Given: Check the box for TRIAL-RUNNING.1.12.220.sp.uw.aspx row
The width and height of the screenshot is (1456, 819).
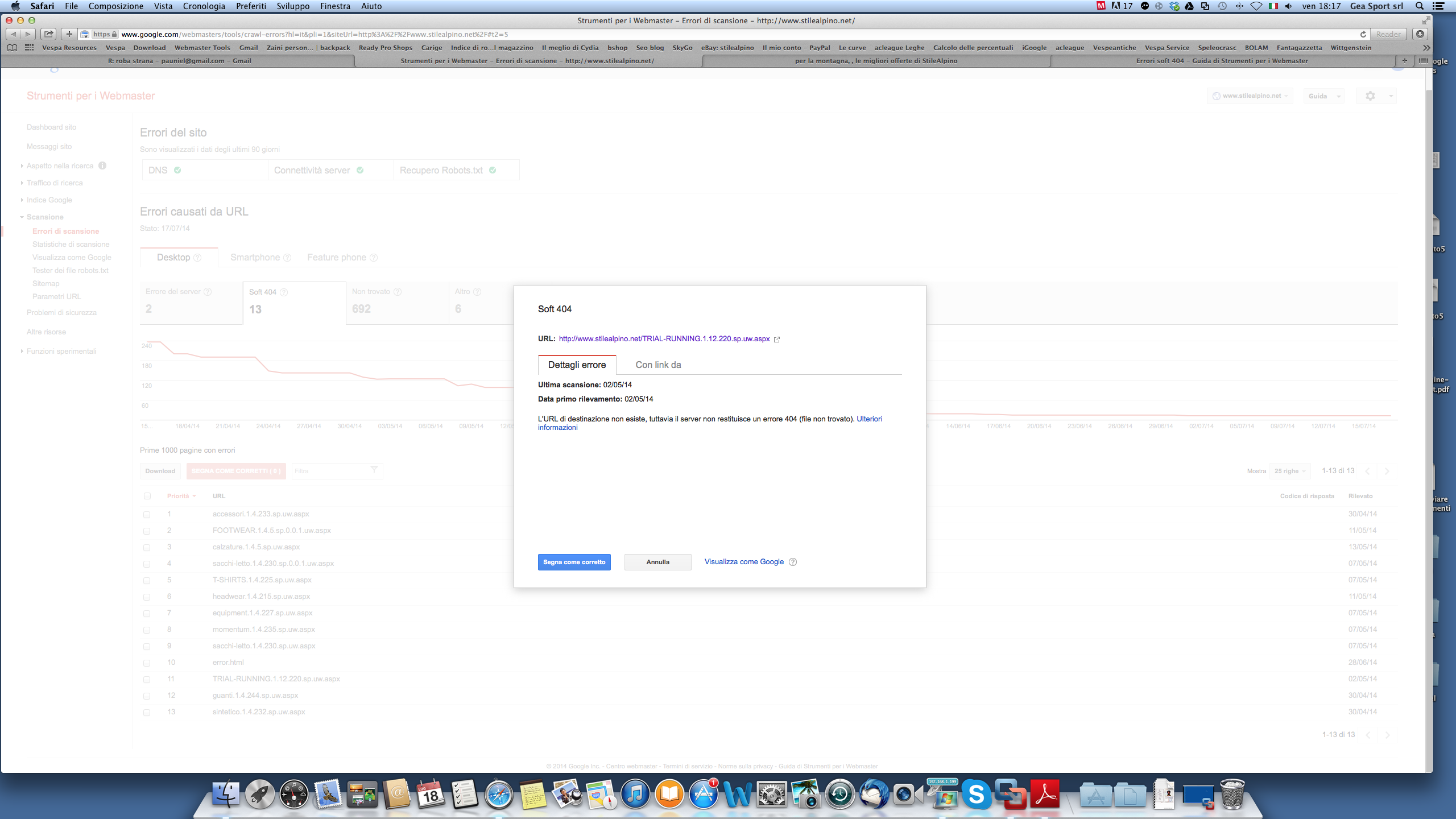Looking at the screenshot, I should (147, 680).
